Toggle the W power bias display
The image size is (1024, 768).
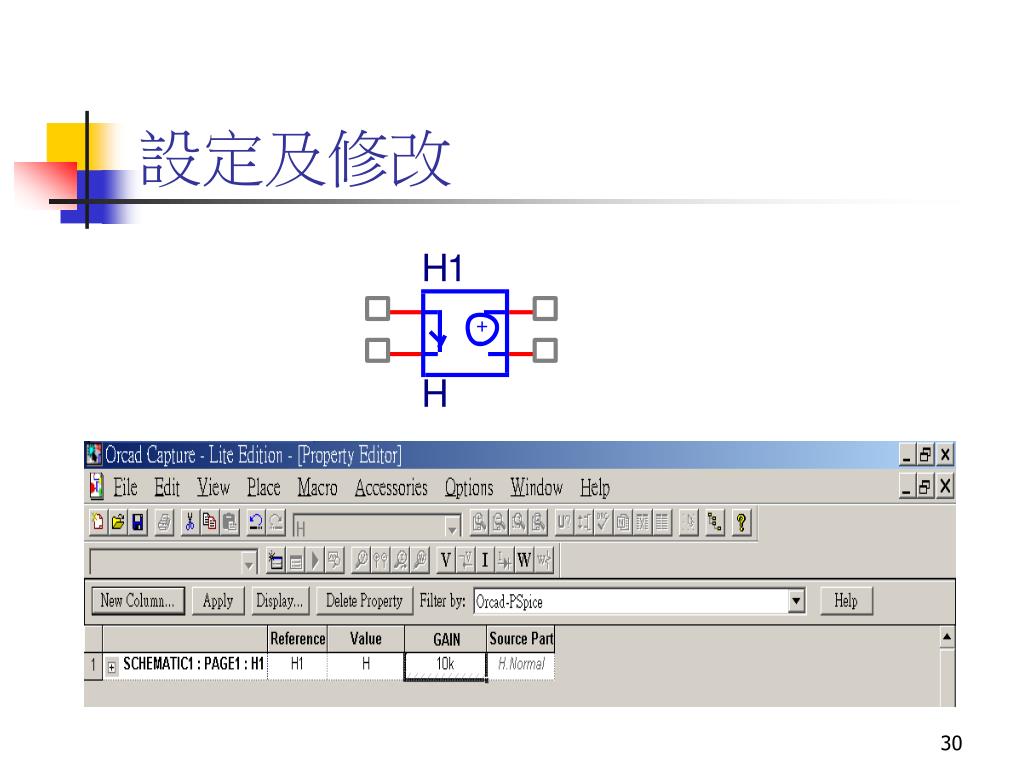(524, 560)
